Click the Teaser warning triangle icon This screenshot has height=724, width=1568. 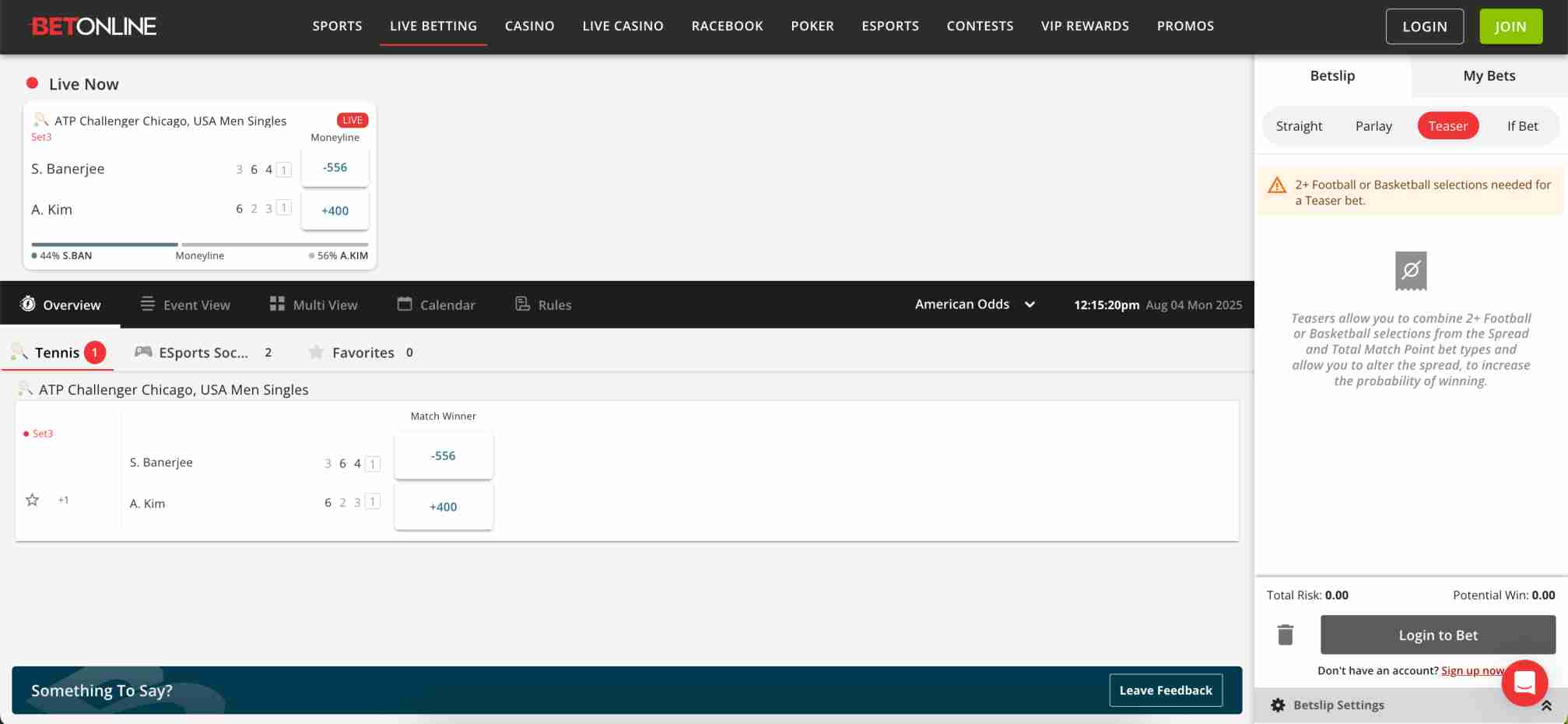[x=1277, y=185]
